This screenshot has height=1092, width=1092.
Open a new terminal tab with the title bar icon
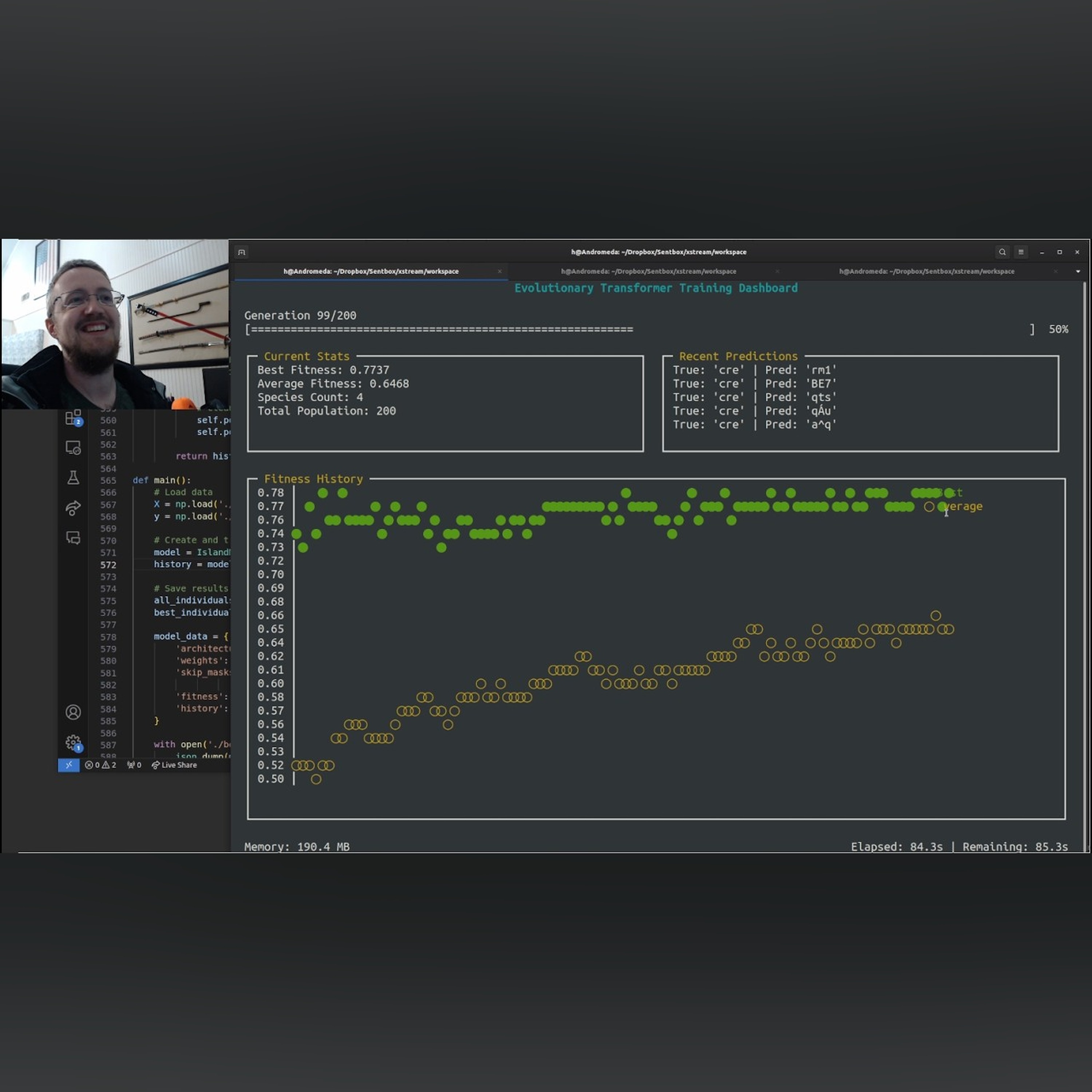click(x=242, y=252)
